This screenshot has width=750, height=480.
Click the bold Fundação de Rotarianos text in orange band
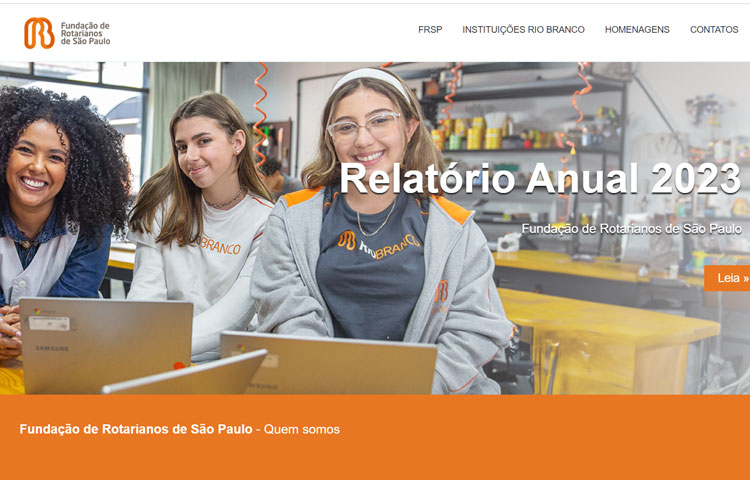click(x=136, y=429)
